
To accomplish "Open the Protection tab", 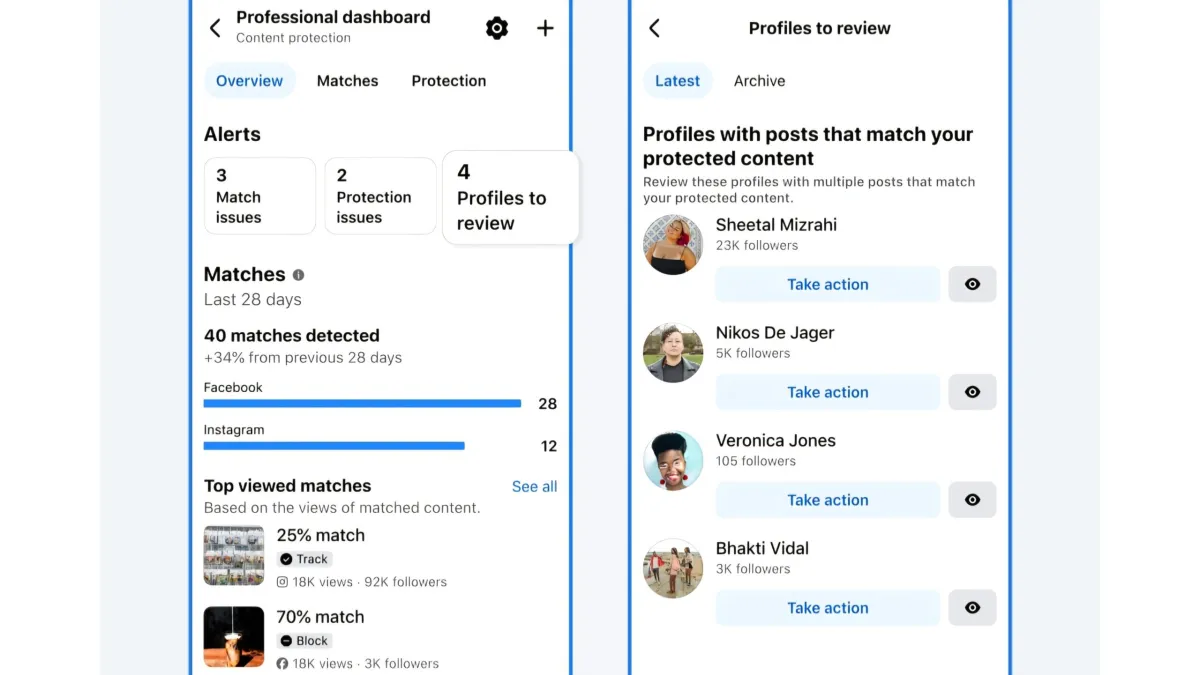I will point(449,81).
